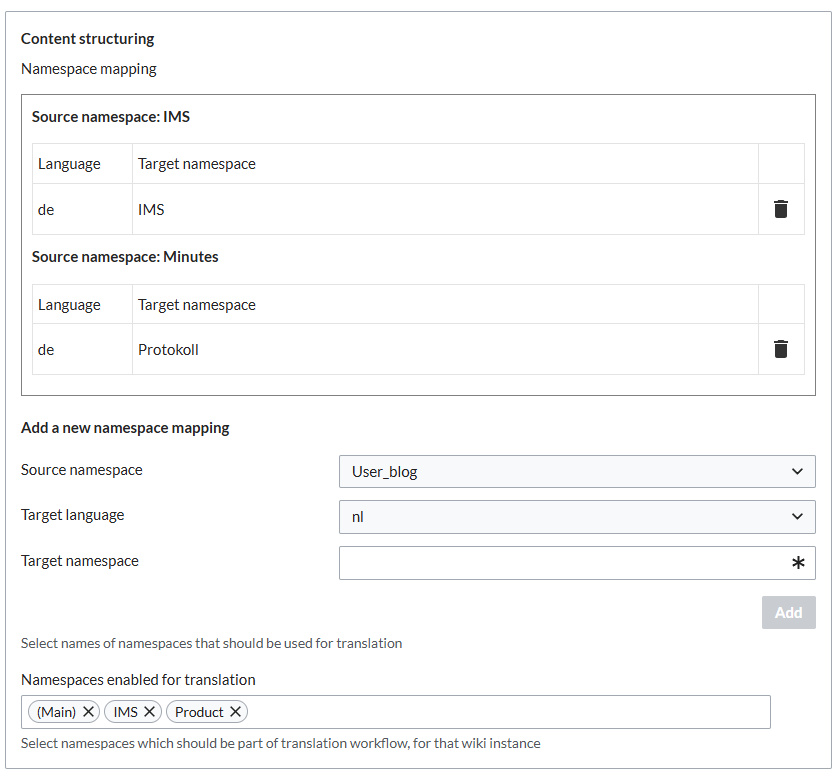
Task: Select the (Main) tag label
Action: [x=56, y=712]
